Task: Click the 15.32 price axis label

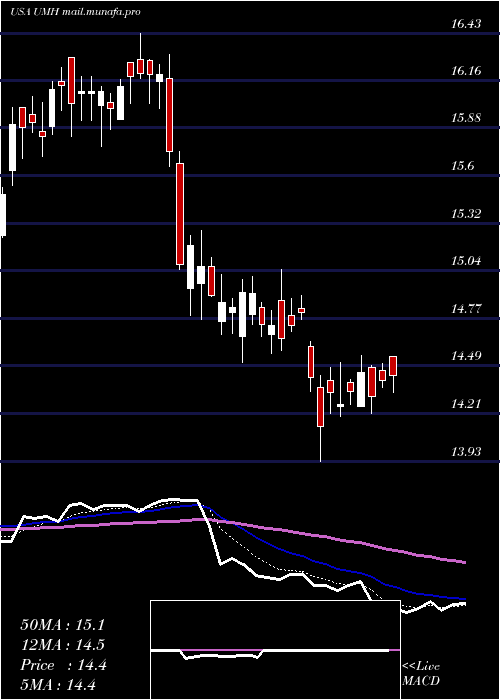Action: tap(466, 213)
